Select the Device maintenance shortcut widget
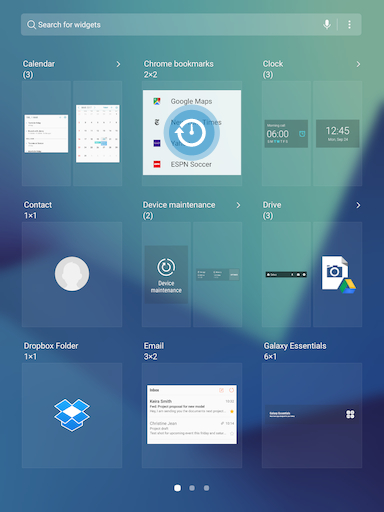384x512 pixels. coord(166,275)
